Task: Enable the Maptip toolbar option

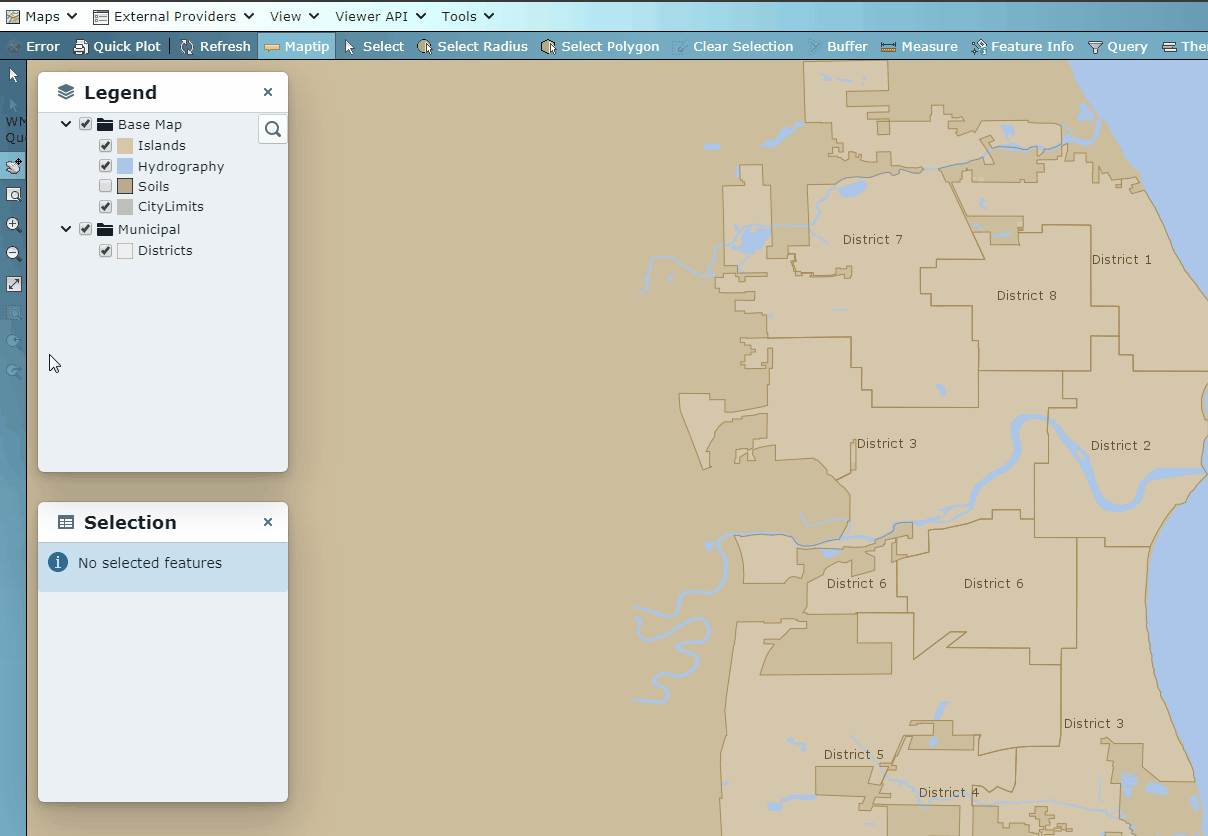Action: pyautogui.click(x=296, y=46)
